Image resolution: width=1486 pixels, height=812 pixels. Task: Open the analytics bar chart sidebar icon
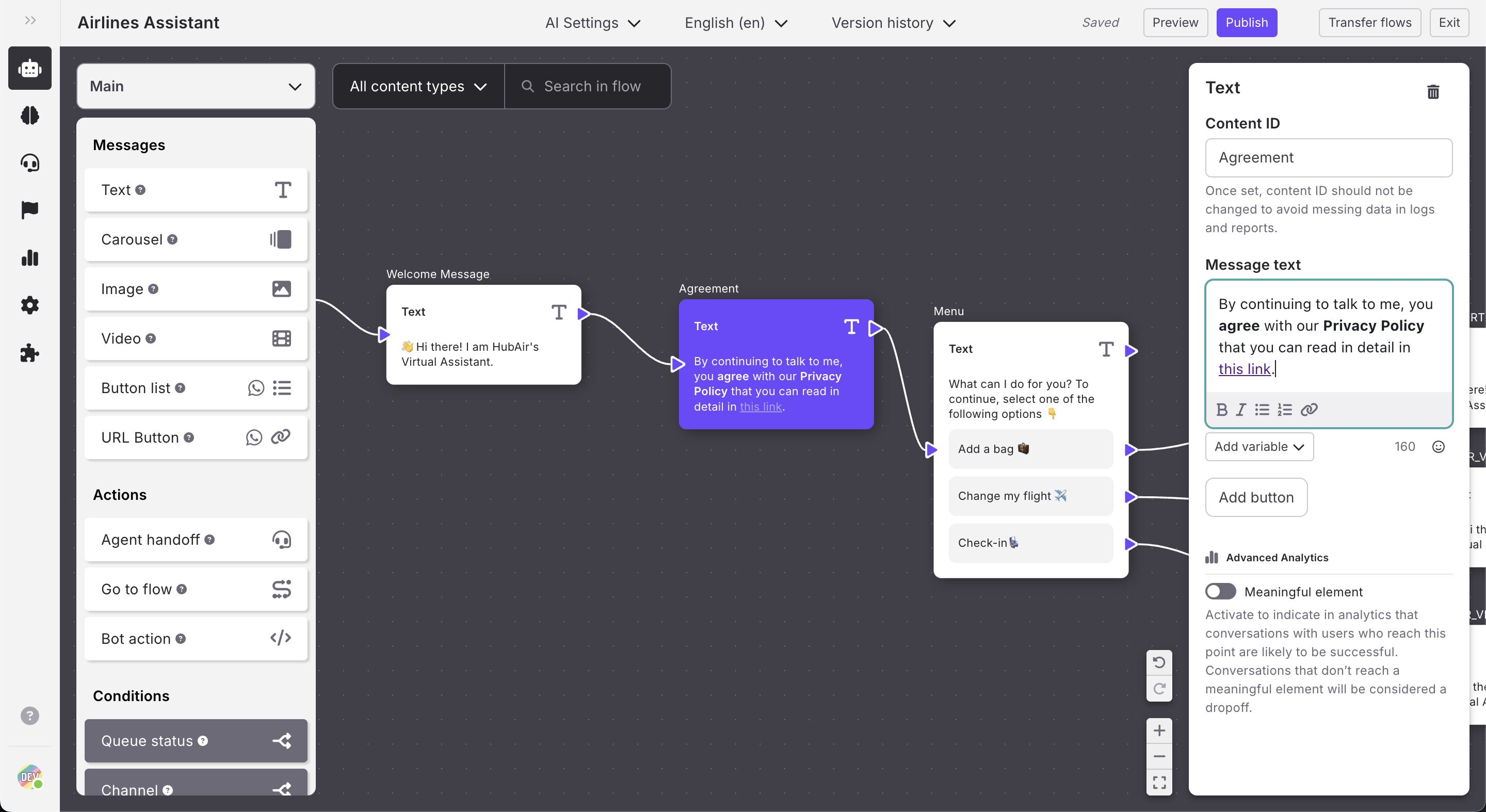30,258
